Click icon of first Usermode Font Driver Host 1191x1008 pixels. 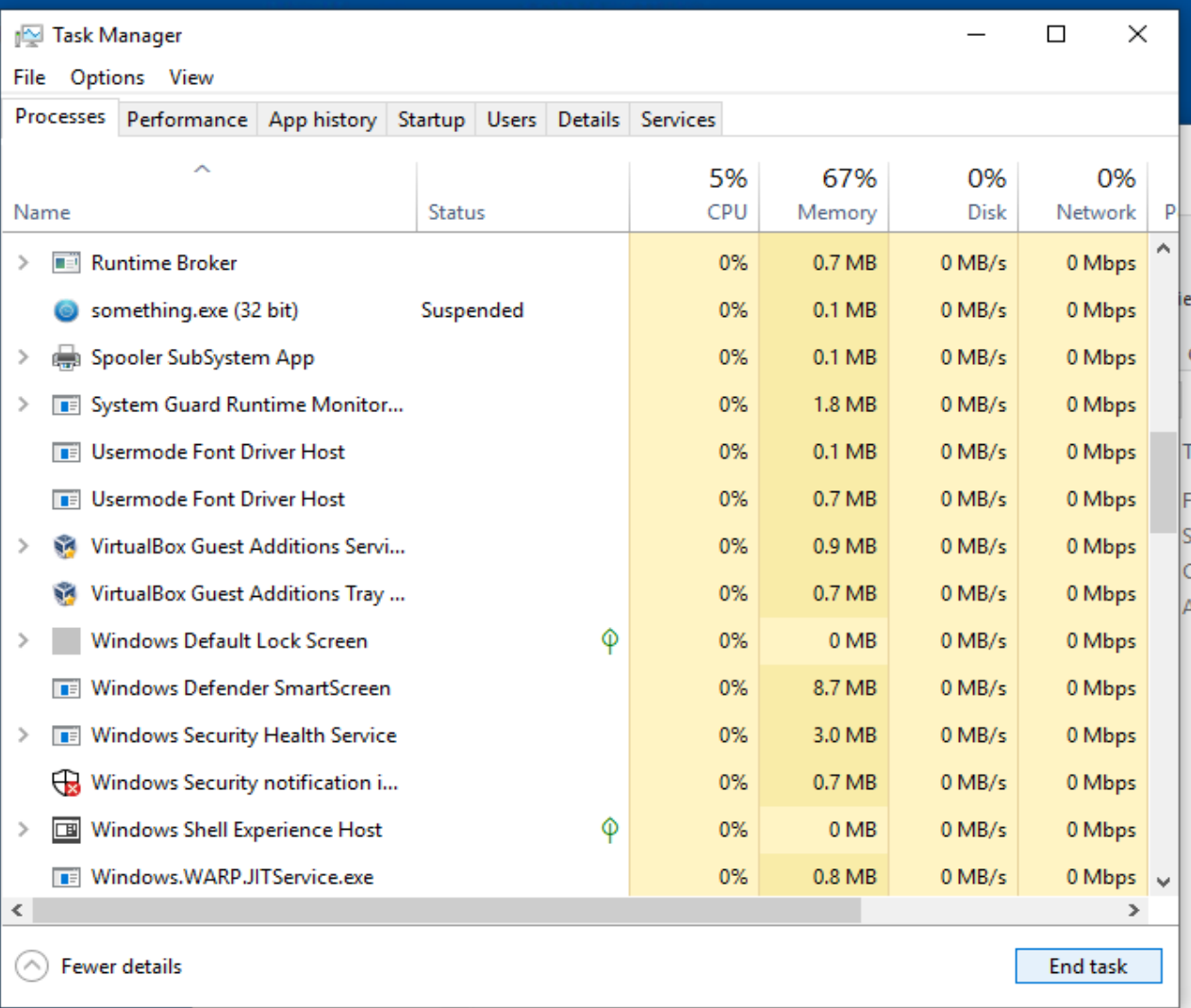66,452
